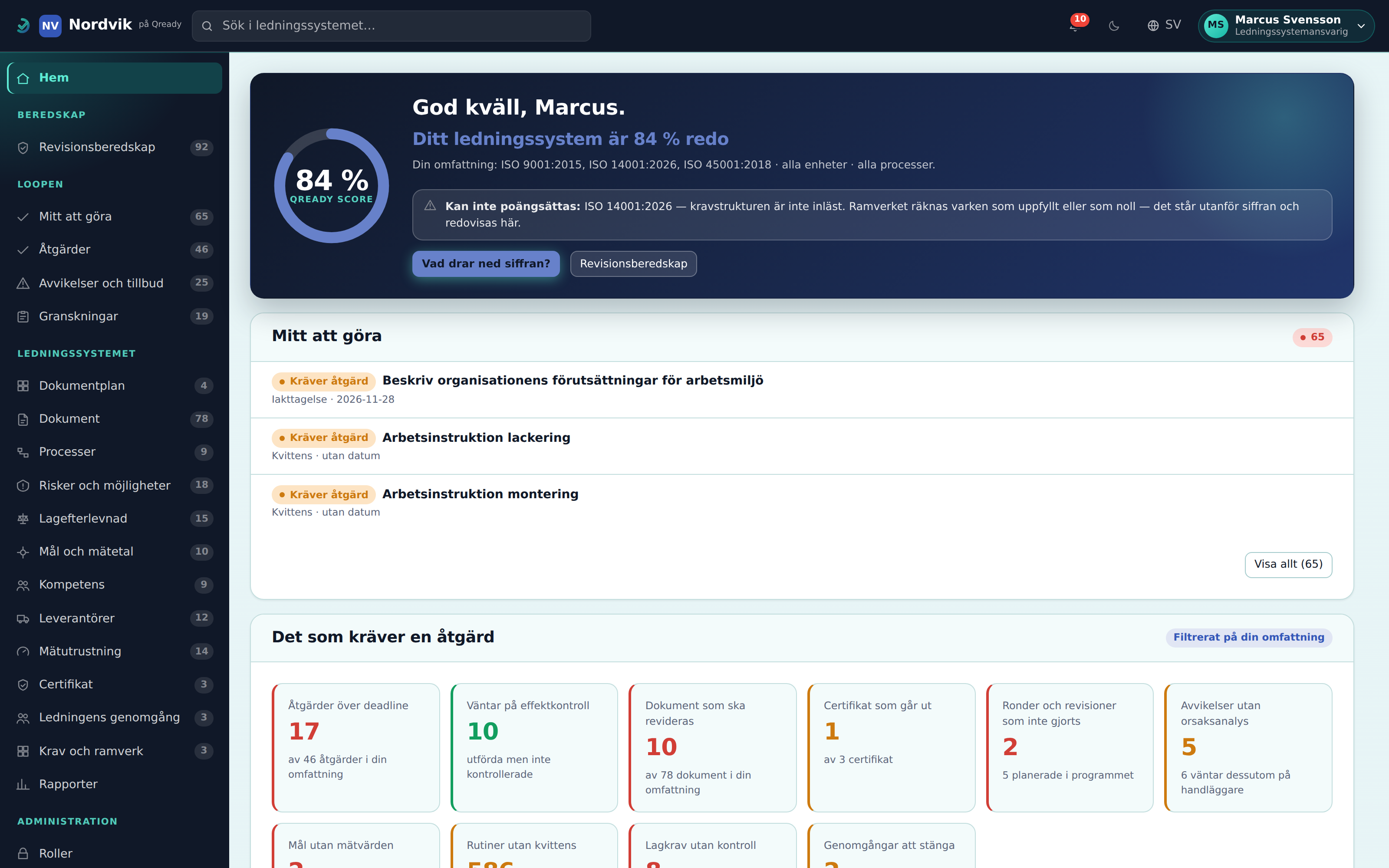1389x868 pixels.
Task: Click Visa allt (65) button
Action: (x=1288, y=564)
